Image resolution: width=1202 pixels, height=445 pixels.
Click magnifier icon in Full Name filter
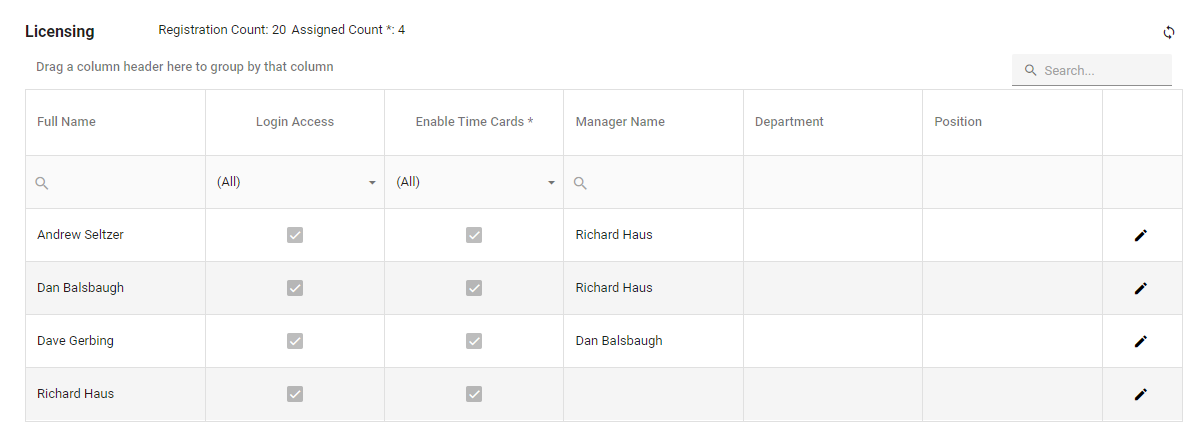click(42, 183)
